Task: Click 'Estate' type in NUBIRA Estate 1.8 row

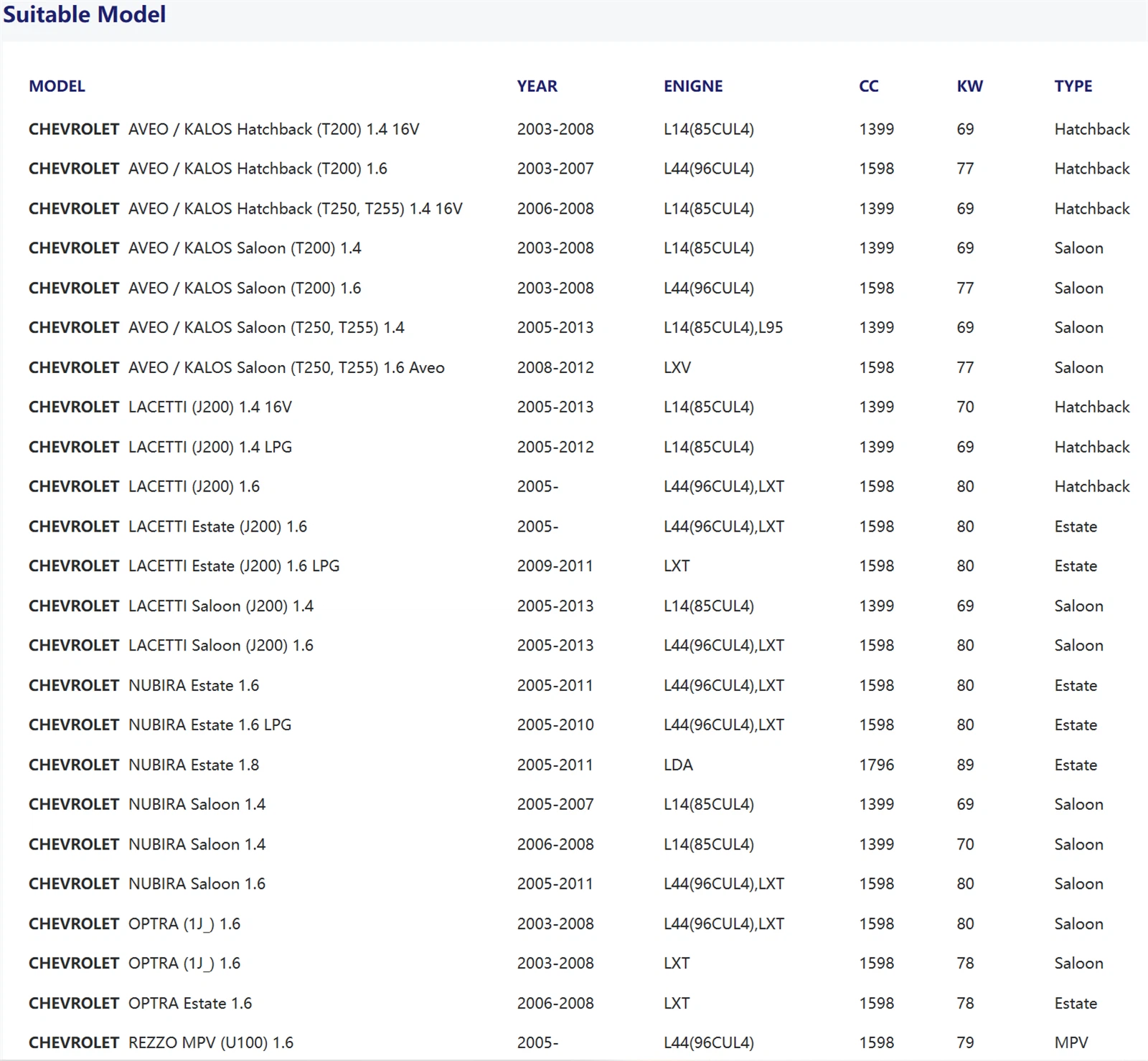Action: pos(1076,765)
